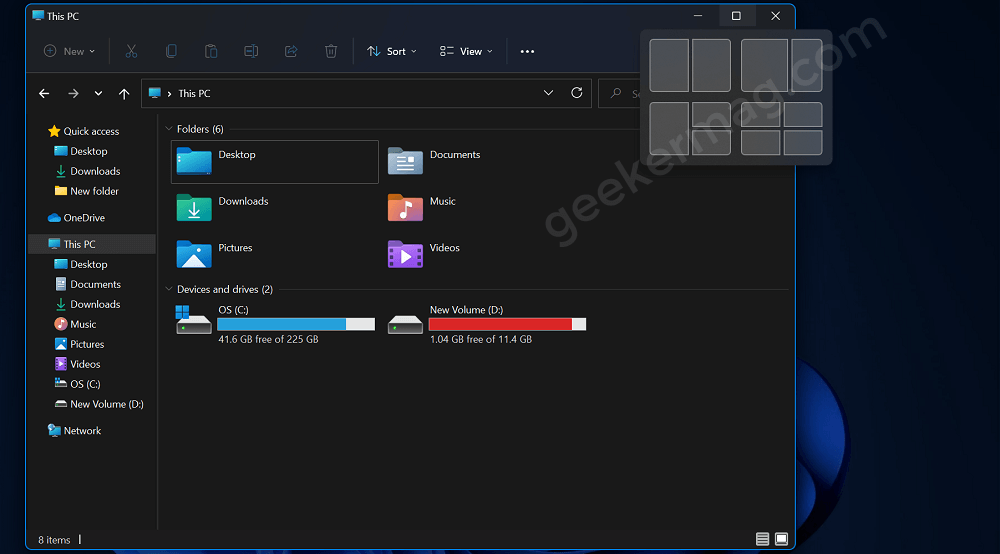This screenshot has width=1000, height=554.
Task: Select This PC in navigation pane
Action: point(92,244)
